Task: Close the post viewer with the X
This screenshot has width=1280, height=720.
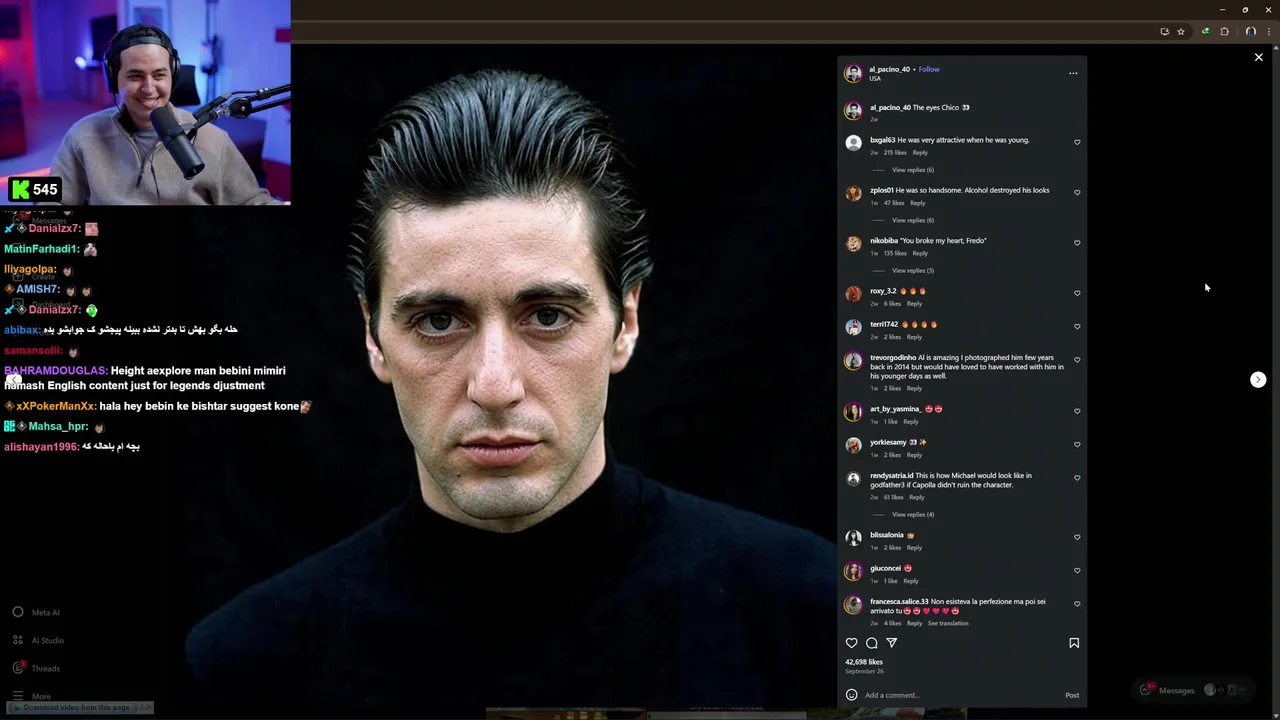Action: 1259,57
